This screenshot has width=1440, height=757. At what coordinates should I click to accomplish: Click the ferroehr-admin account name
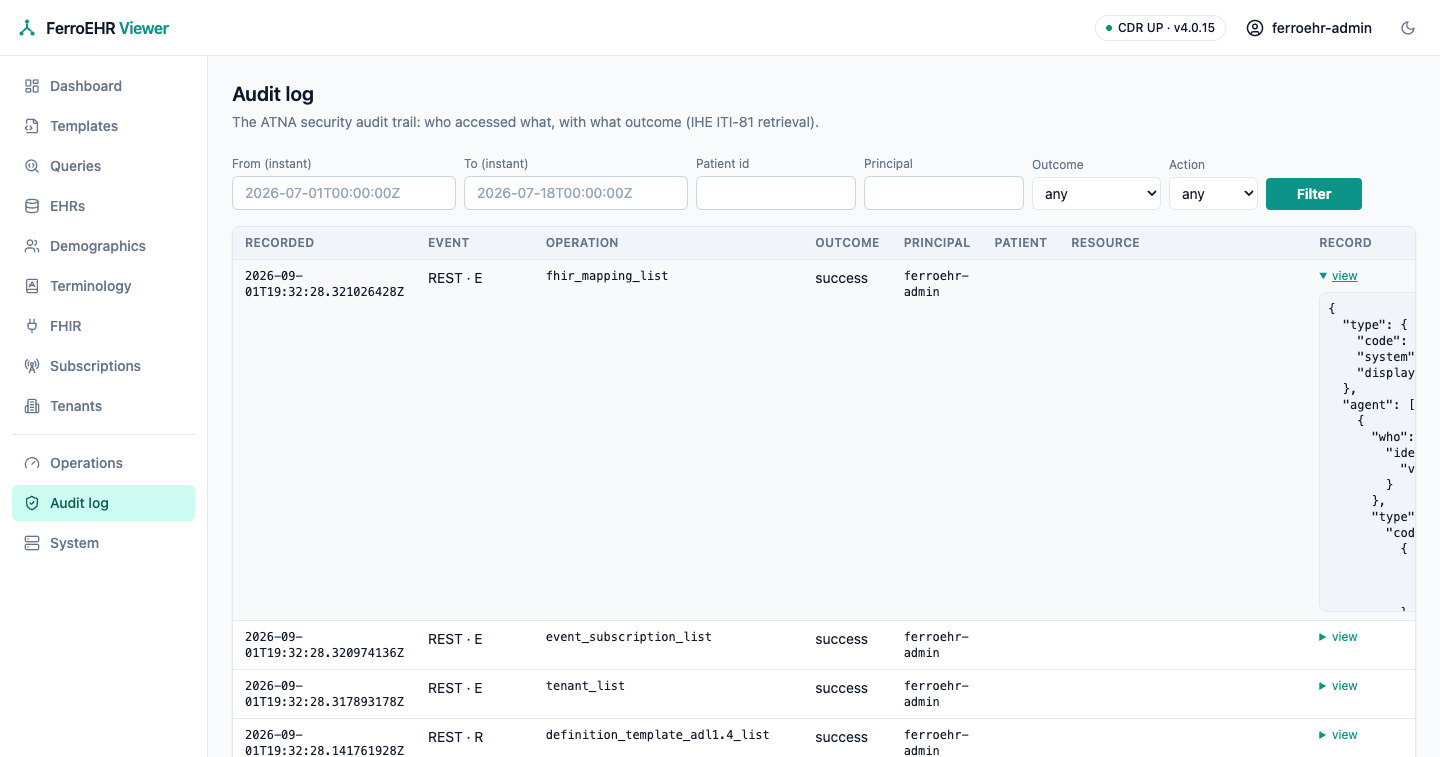(x=1321, y=28)
